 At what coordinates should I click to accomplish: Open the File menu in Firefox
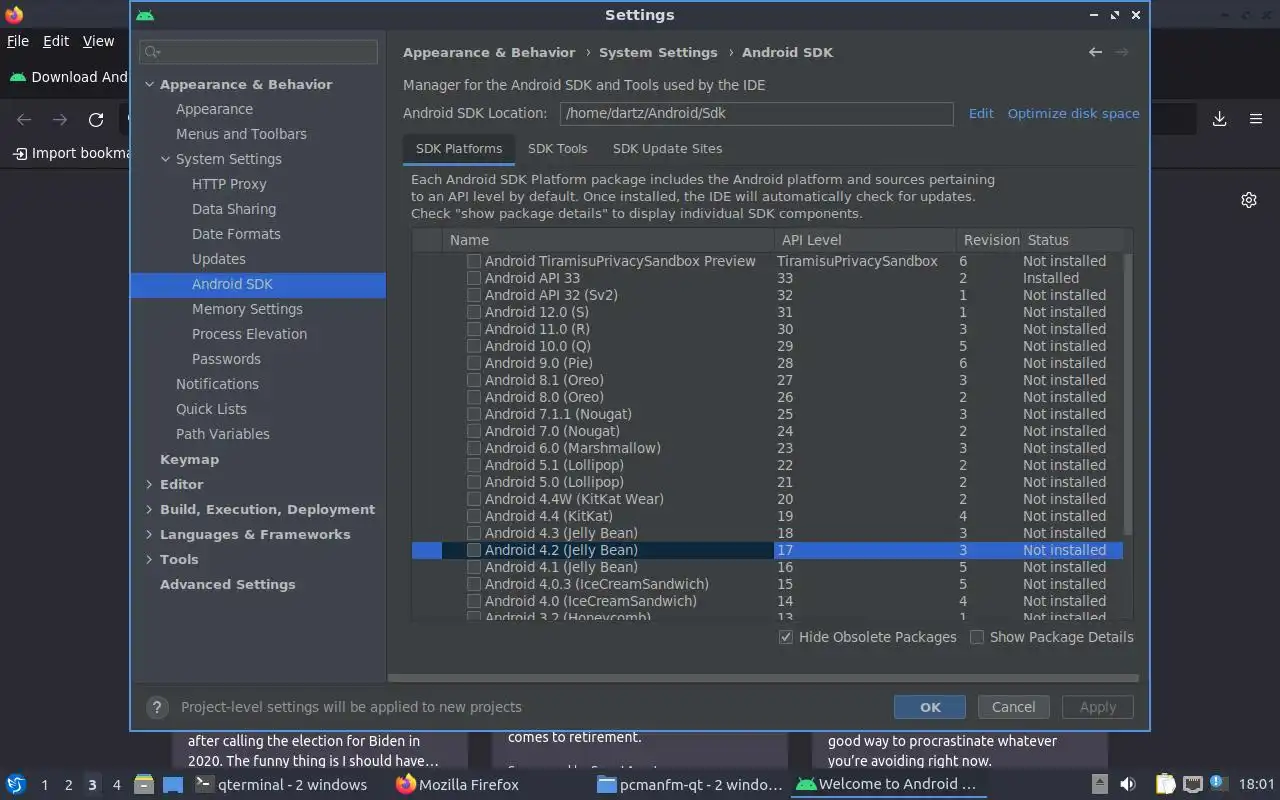pos(18,41)
